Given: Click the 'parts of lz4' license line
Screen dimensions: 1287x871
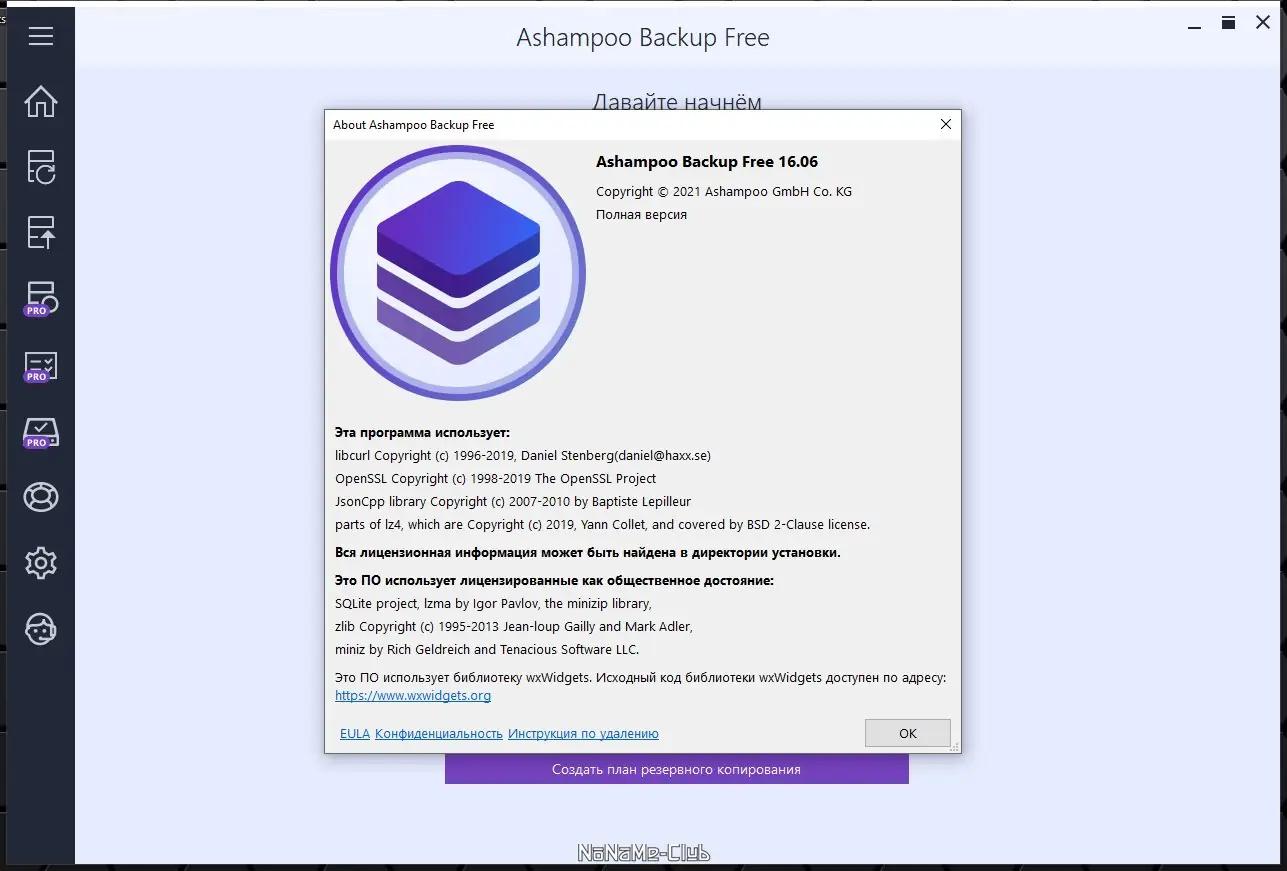Looking at the screenshot, I should (x=603, y=525).
